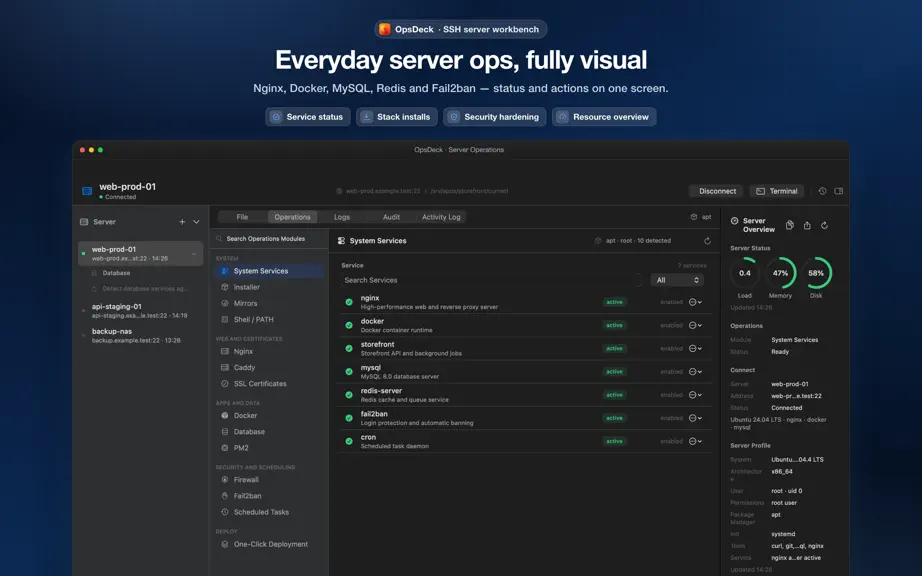This screenshot has width=922, height=576.
Task: Refresh the Server Overview panel
Action: tap(824, 225)
